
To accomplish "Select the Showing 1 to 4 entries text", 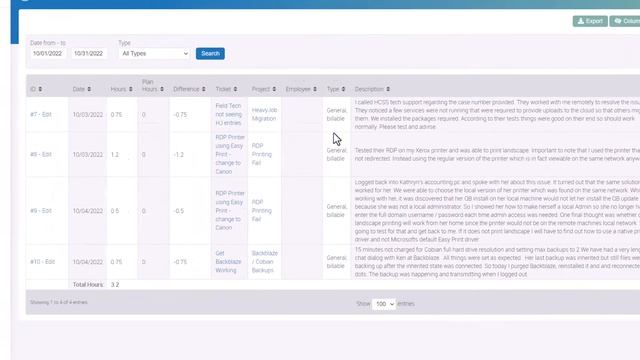I will [x=58, y=302].
